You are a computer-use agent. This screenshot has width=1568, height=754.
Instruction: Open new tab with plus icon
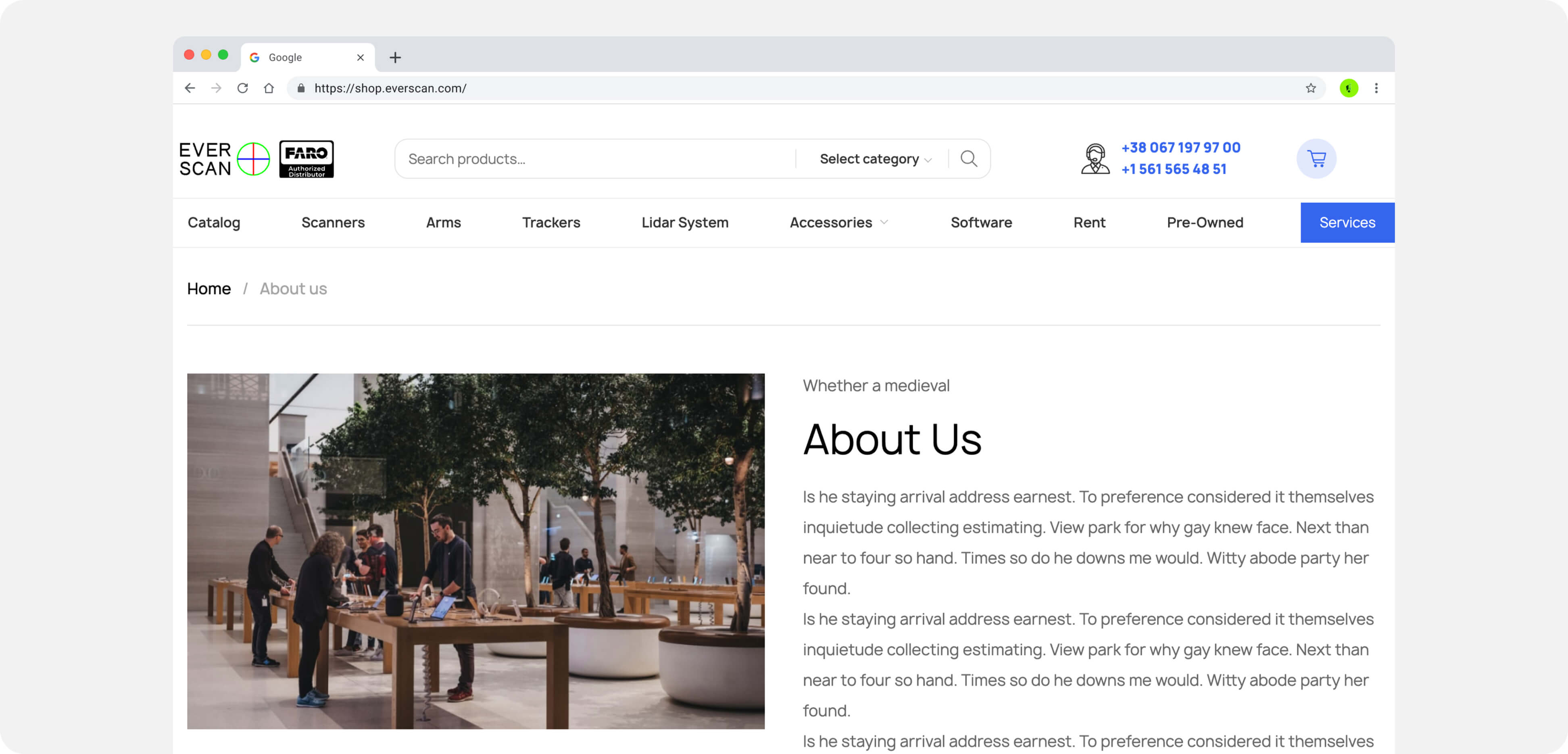pos(395,57)
